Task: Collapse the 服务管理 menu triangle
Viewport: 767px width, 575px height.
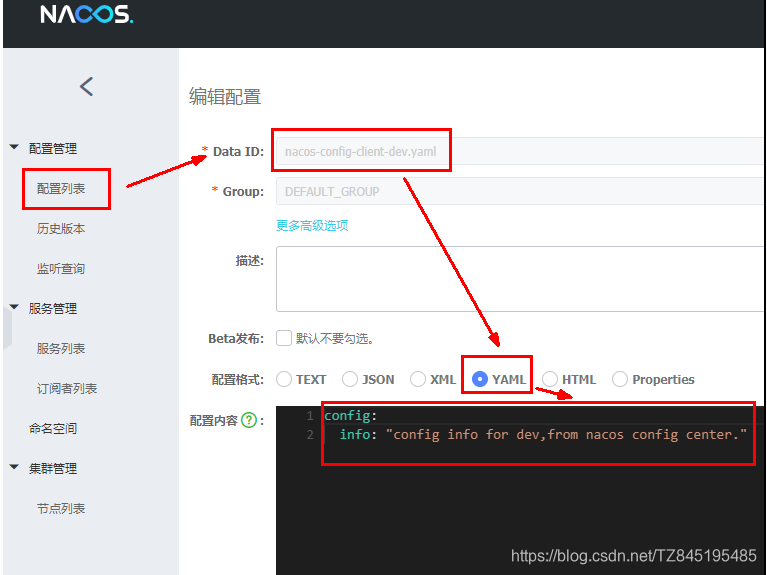Action: [x=14, y=307]
